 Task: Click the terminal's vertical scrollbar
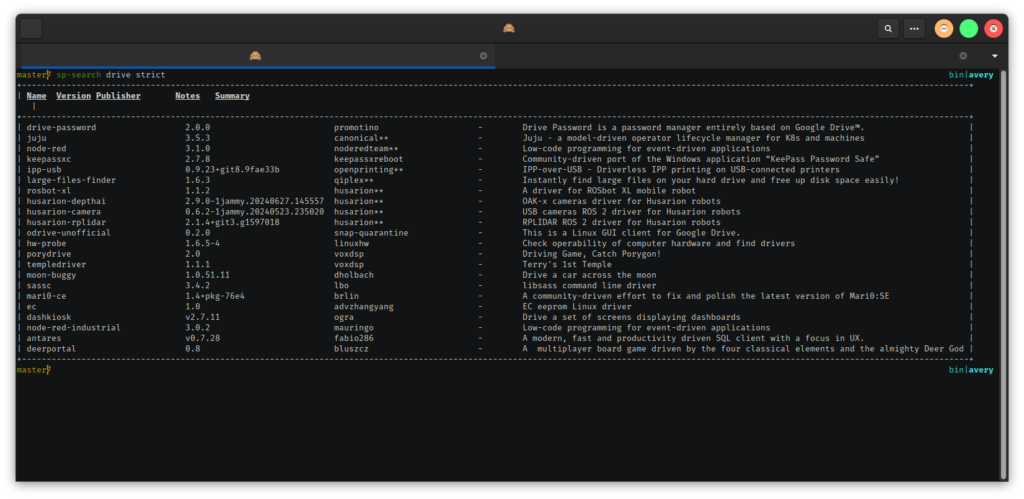coord(1002,220)
